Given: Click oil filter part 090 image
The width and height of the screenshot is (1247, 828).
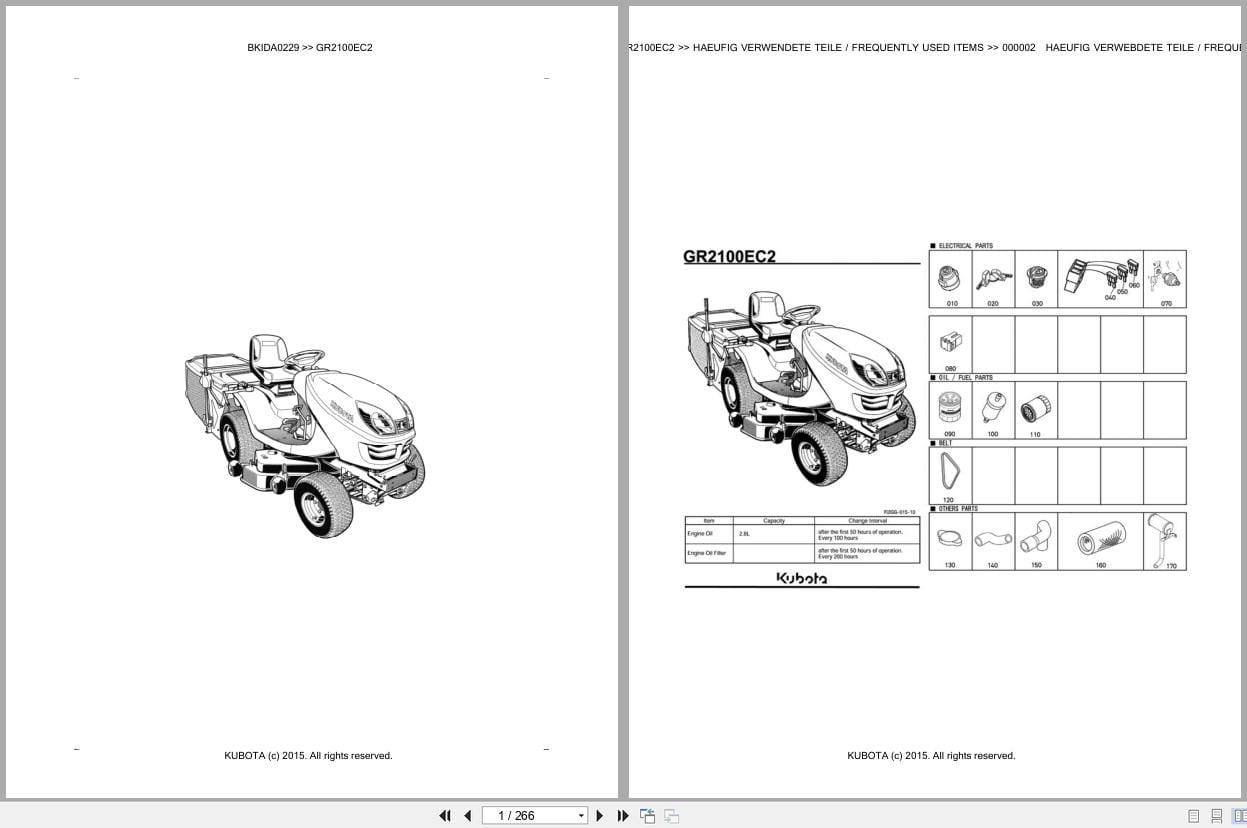Looking at the screenshot, I should [949, 406].
